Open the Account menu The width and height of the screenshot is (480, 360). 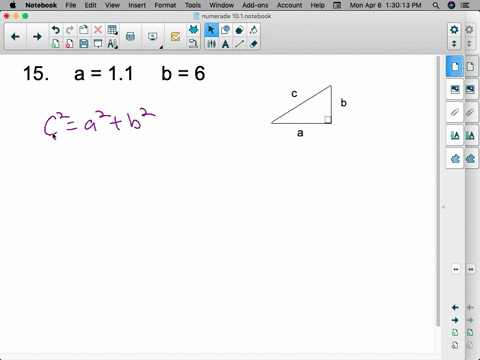(289, 5)
